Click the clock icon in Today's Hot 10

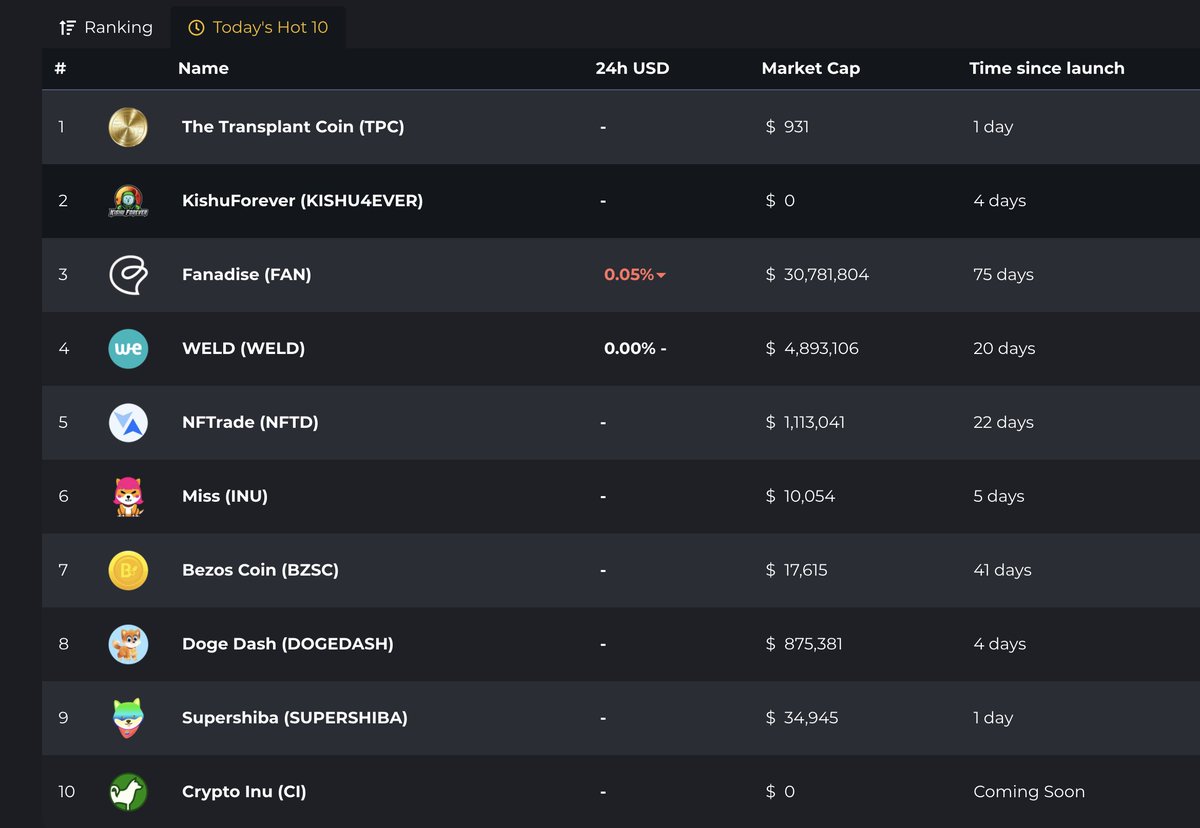coord(196,28)
